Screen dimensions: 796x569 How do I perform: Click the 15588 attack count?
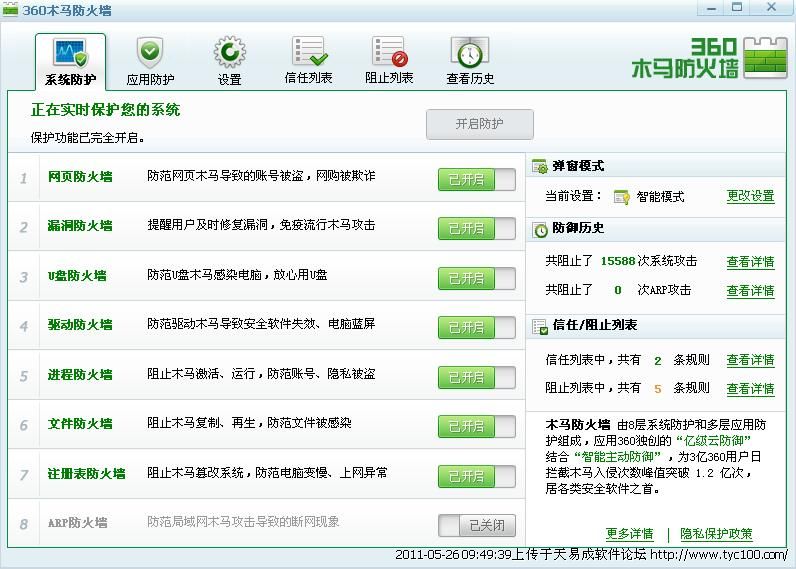(x=618, y=261)
